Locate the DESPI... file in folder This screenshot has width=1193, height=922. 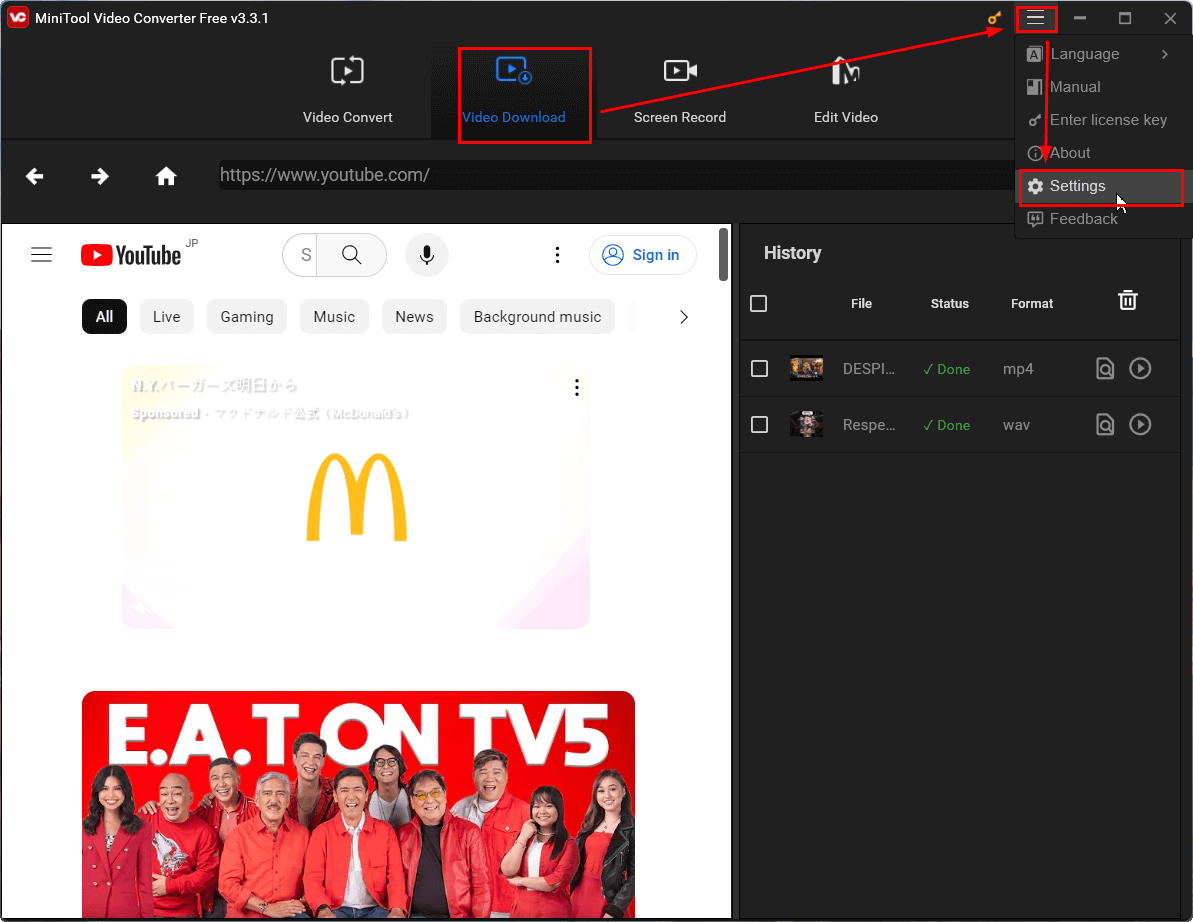[1105, 369]
